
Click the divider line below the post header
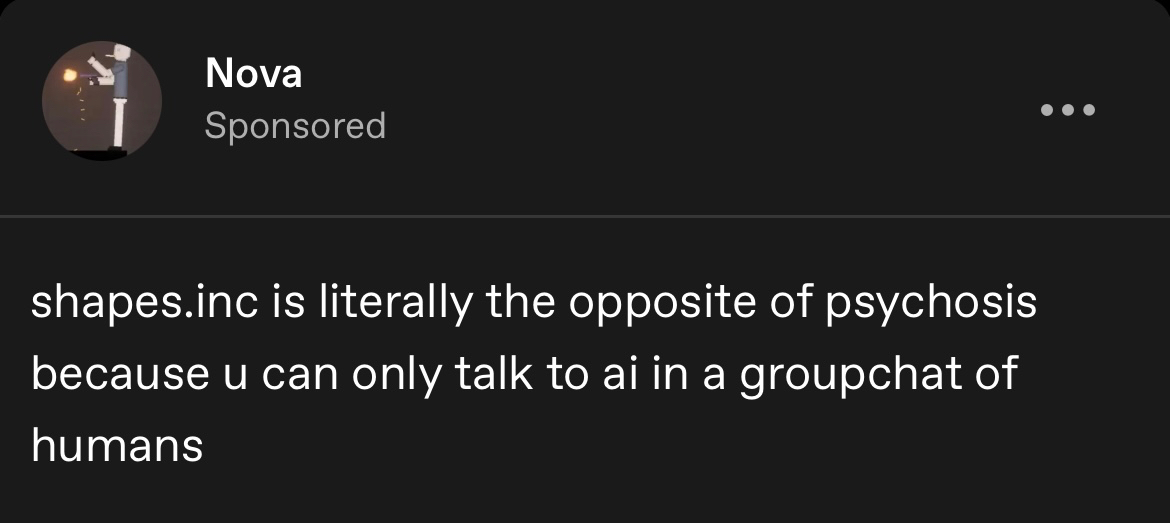[x=585, y=216]
